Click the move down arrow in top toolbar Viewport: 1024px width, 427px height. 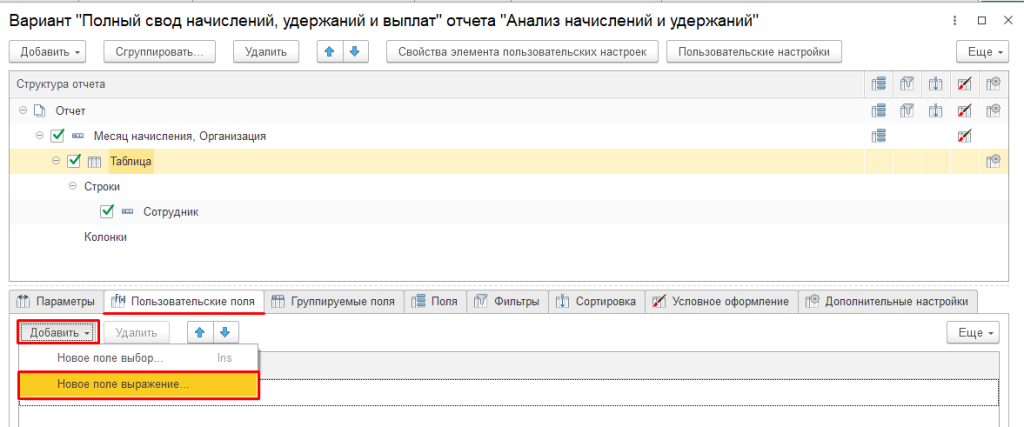click(x=352, y=52)
